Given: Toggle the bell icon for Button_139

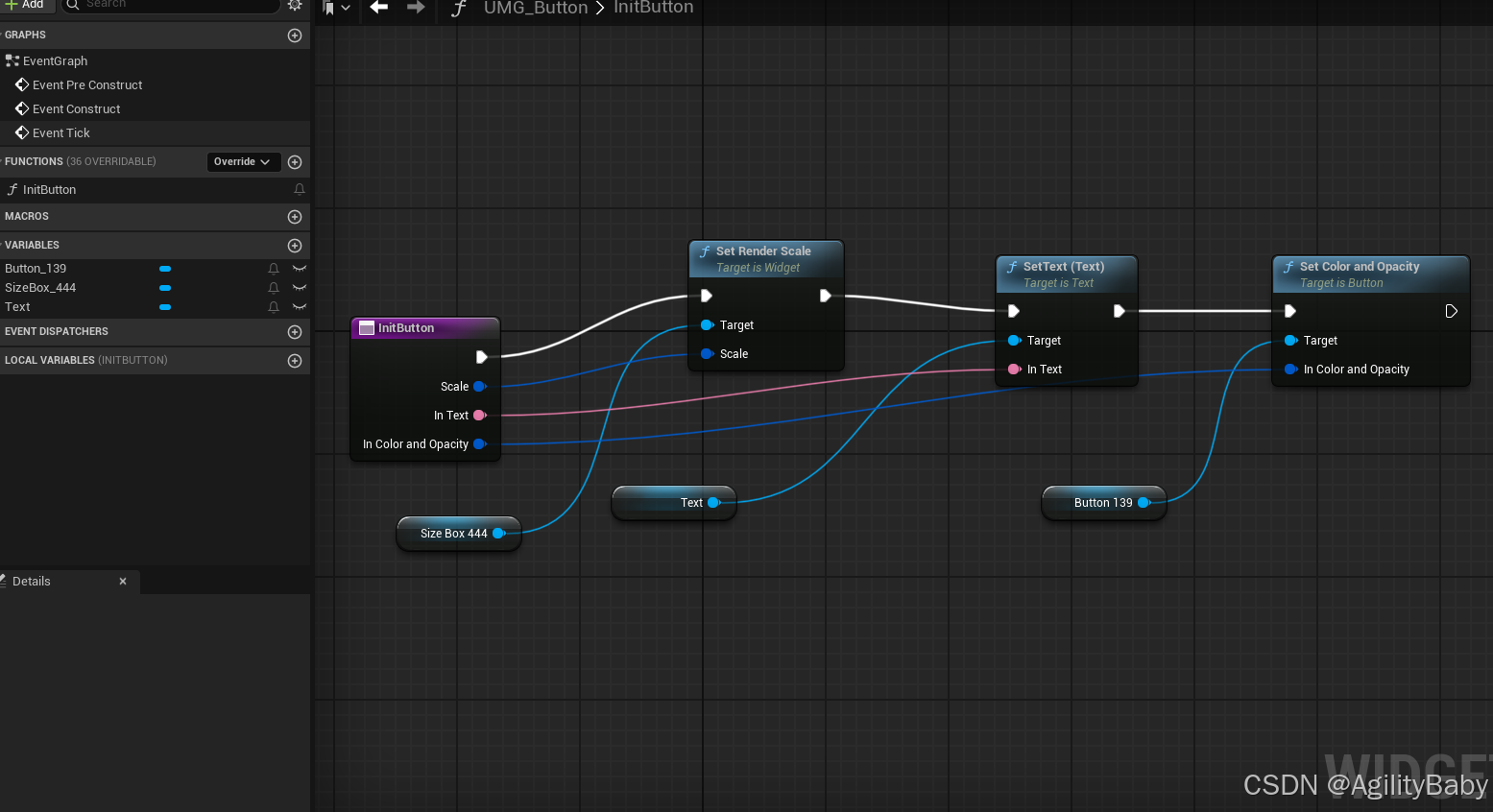Looking at the screenshot, I should pyautogui.click(x=274, y=269).
